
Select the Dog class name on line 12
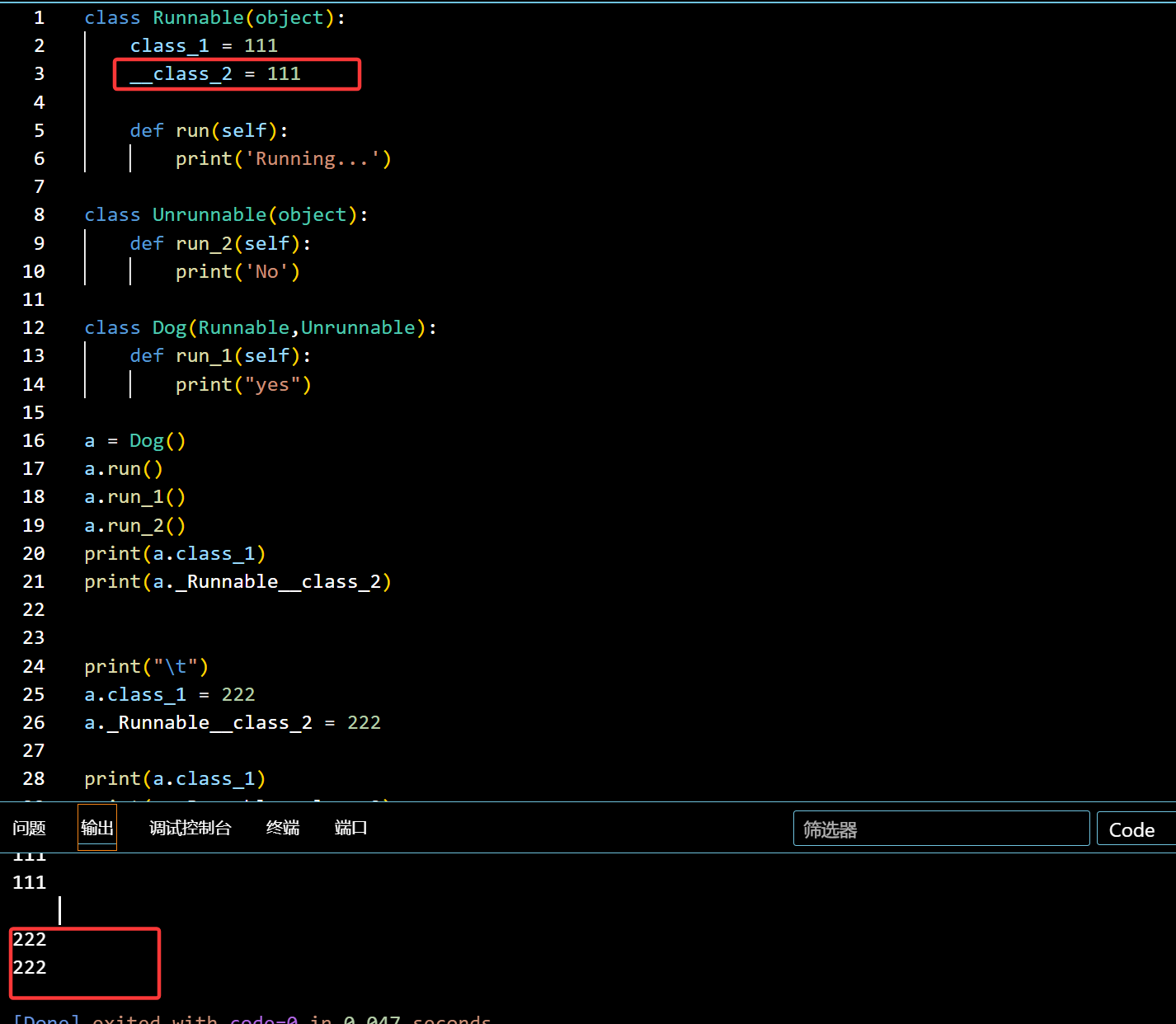[169, 327]
